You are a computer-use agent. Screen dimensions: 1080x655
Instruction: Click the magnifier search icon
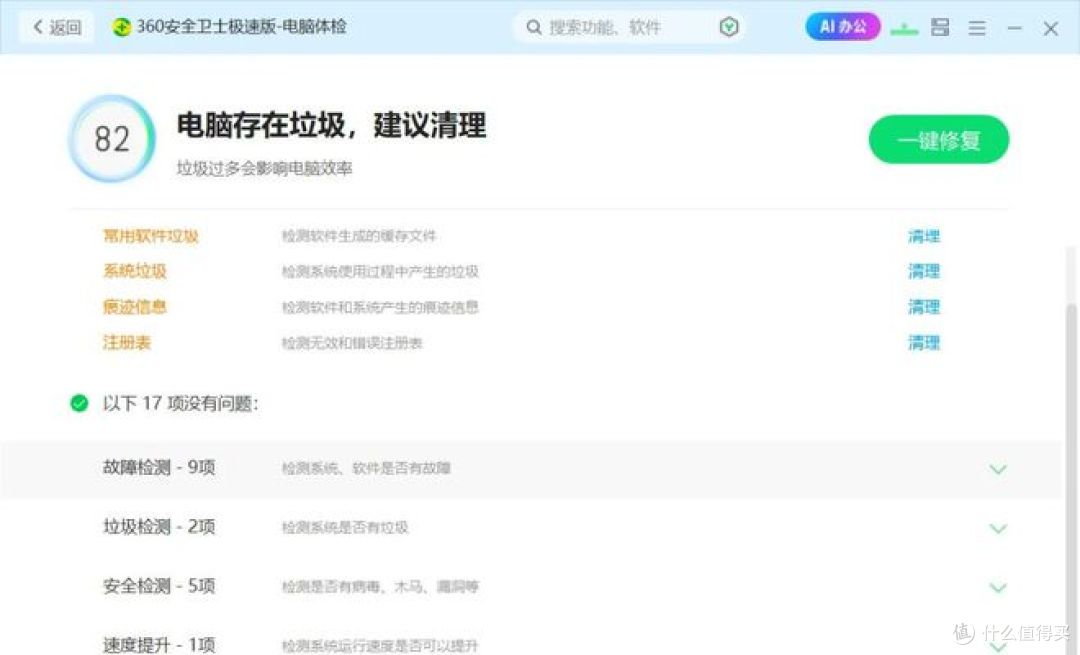[534, 28]
